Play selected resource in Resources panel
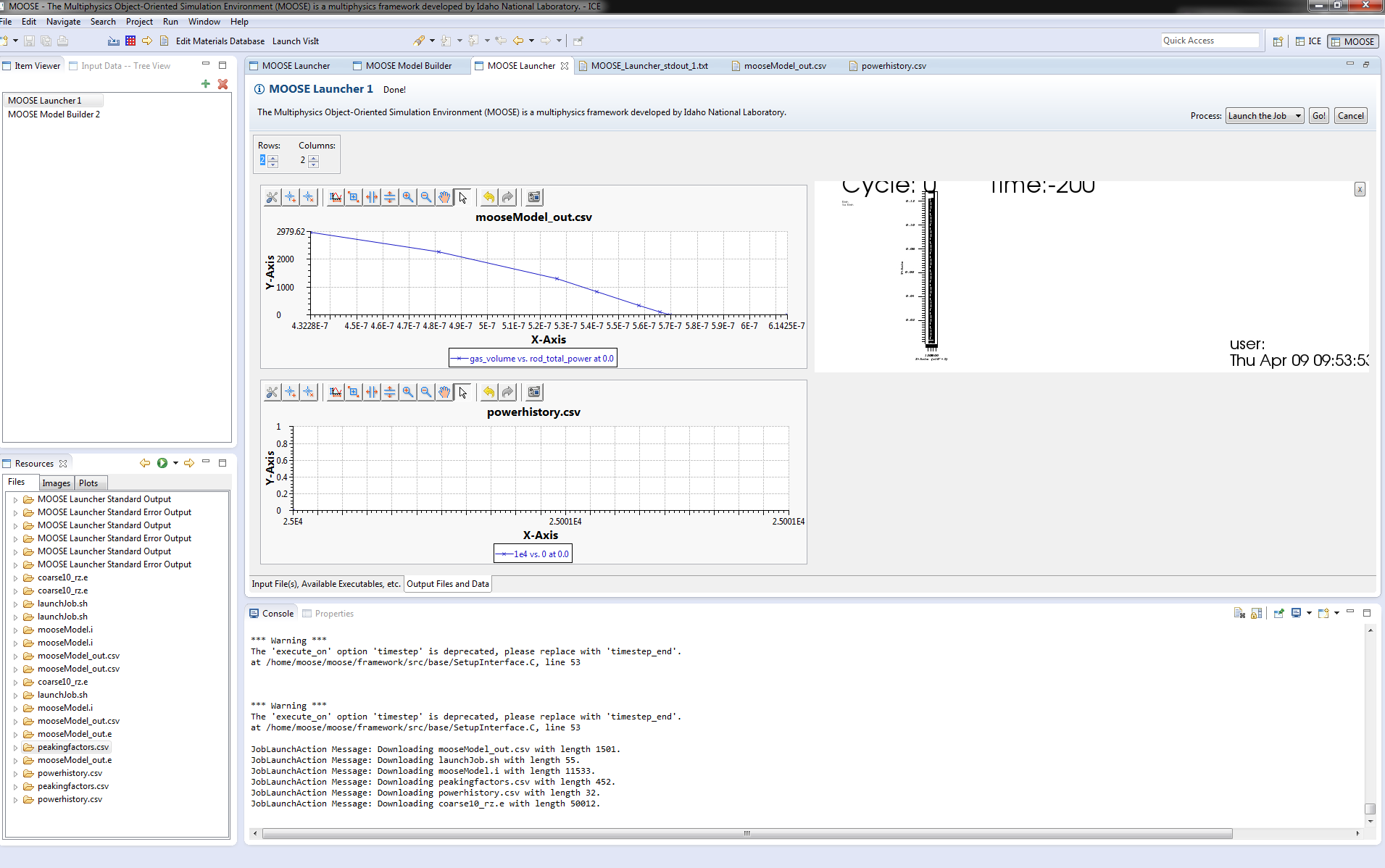This screenshot has height=868, width=1385. pos(162,463)
